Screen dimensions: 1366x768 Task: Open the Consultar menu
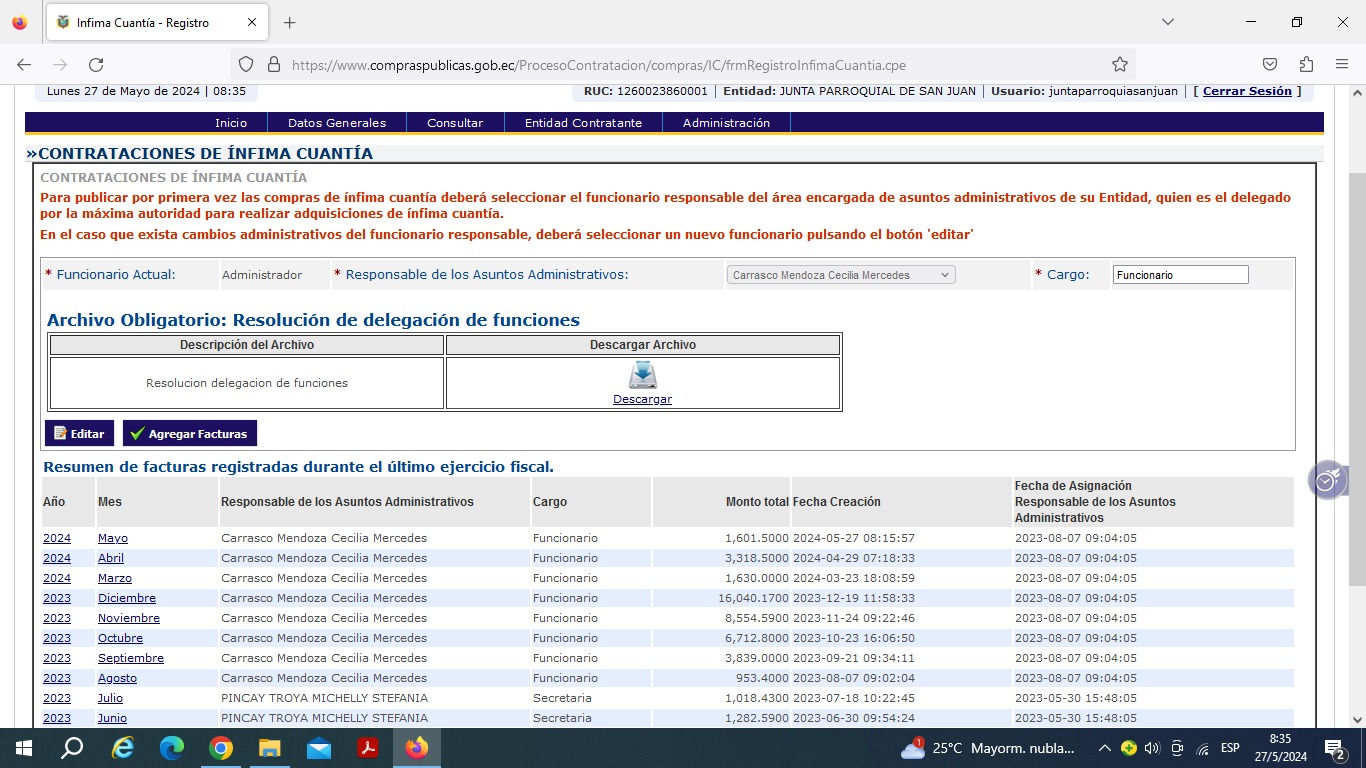(x=455, y=123)
